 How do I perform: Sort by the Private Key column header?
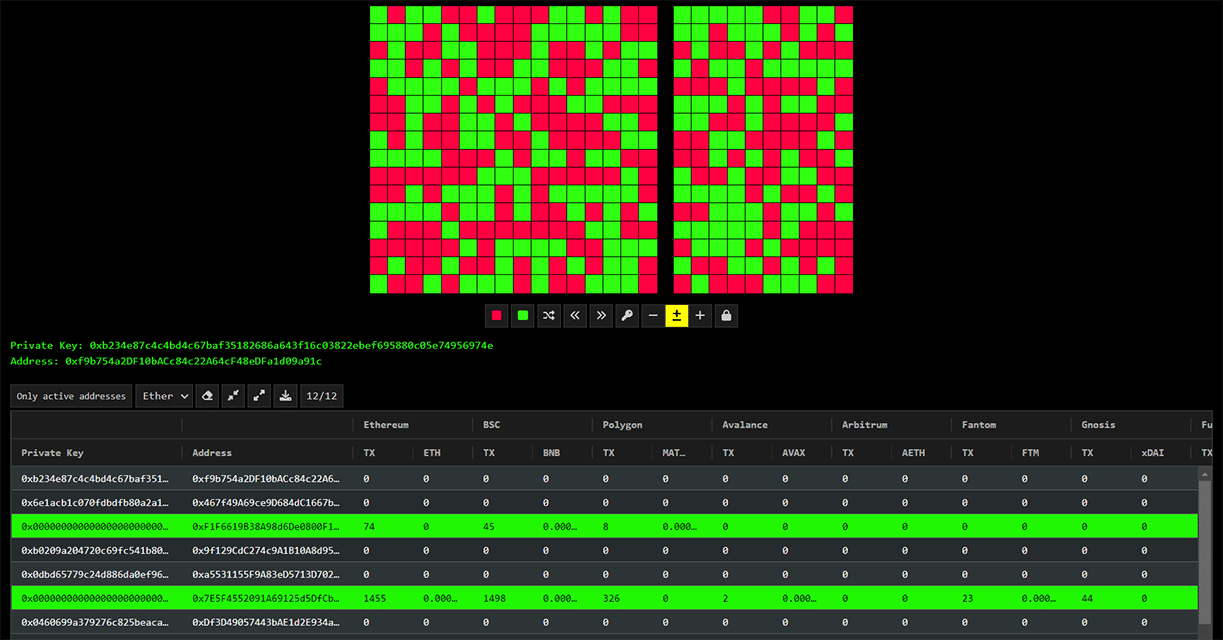pyautogui.click(x=97, y=453)
